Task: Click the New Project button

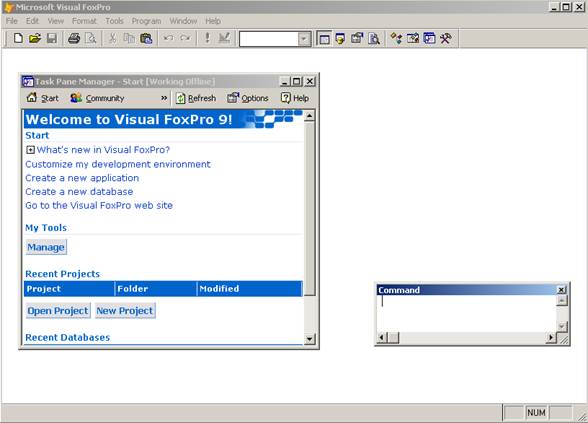Action: [125, 311]
